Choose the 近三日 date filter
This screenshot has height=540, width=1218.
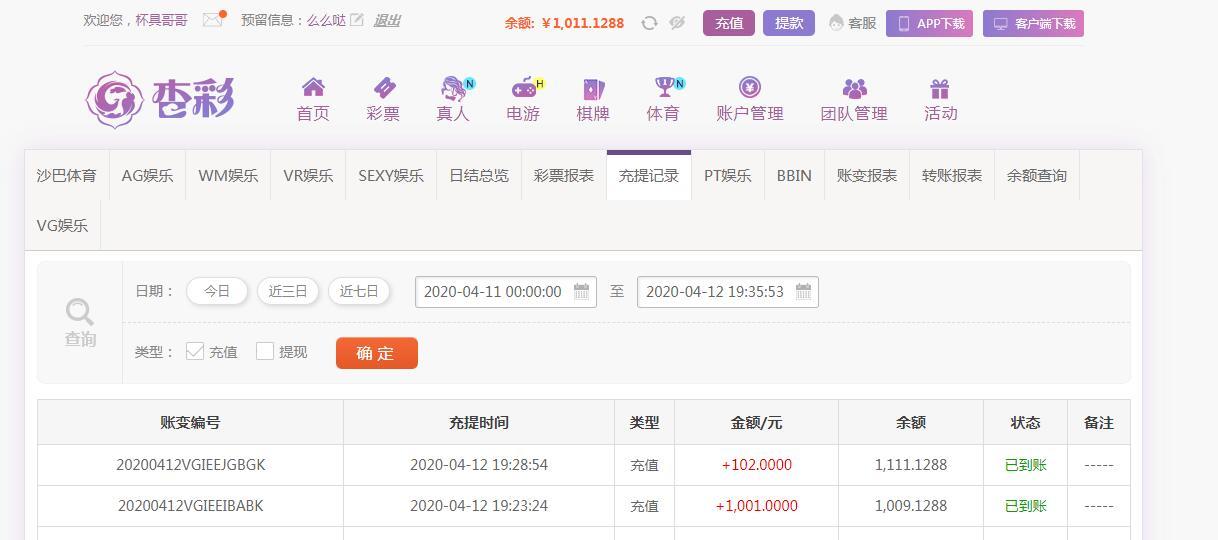[x=288, y=291]
